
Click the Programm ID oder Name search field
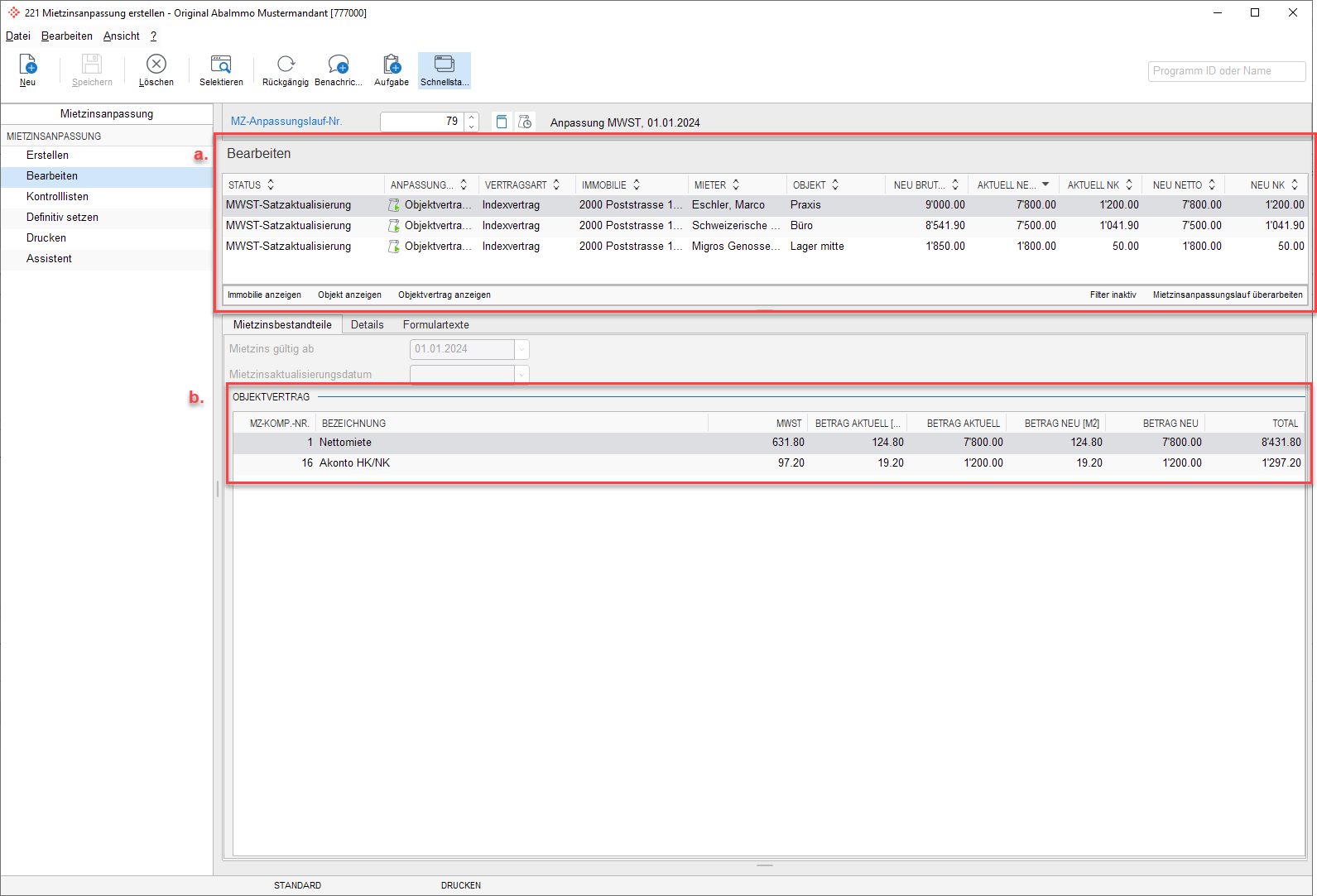click(x=1227, y=71)
